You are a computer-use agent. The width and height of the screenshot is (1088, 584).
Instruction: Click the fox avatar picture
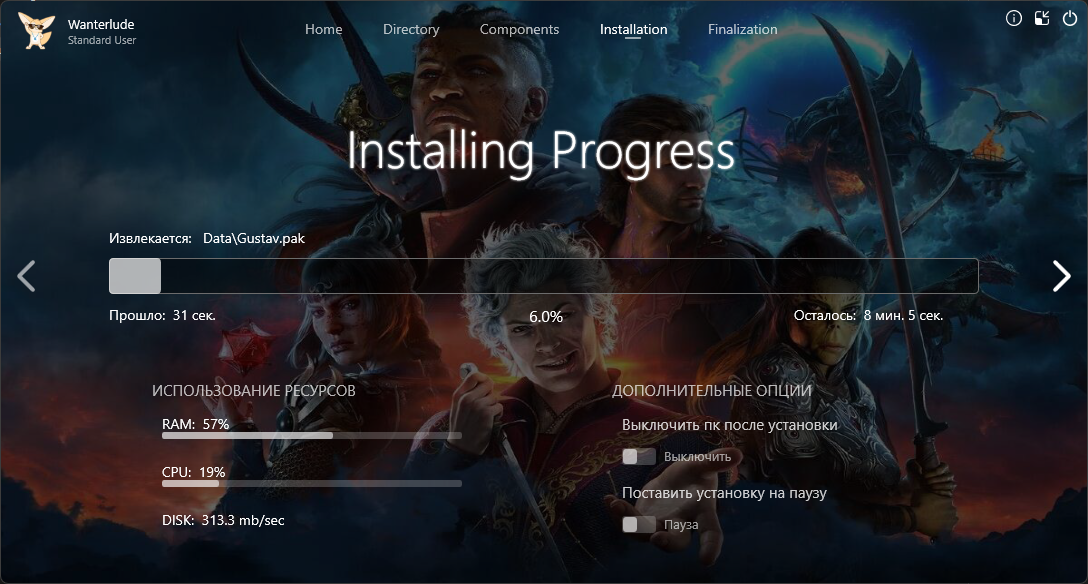click(38, 30)
